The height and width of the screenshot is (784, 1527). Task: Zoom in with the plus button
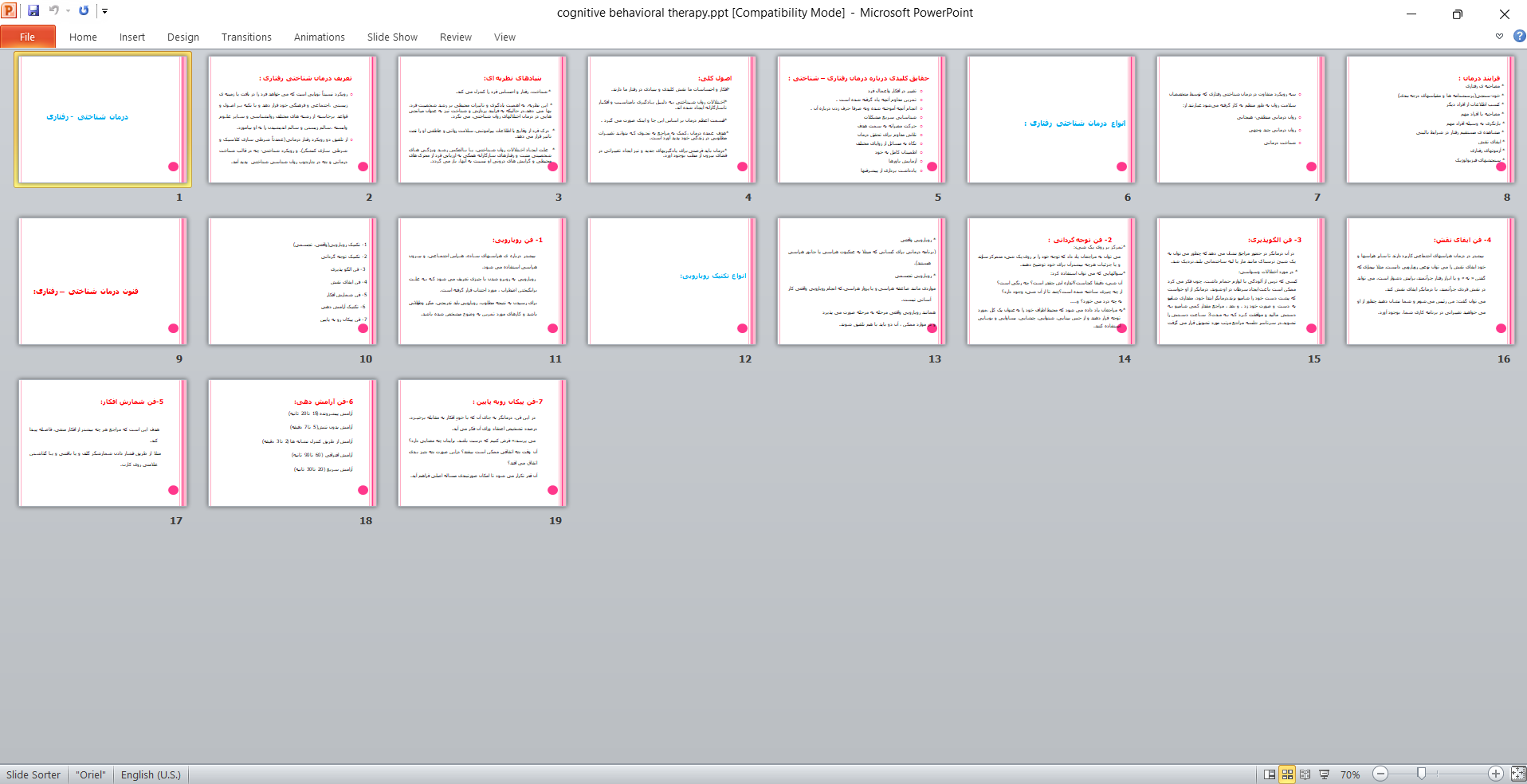(x=1496, y=774)
